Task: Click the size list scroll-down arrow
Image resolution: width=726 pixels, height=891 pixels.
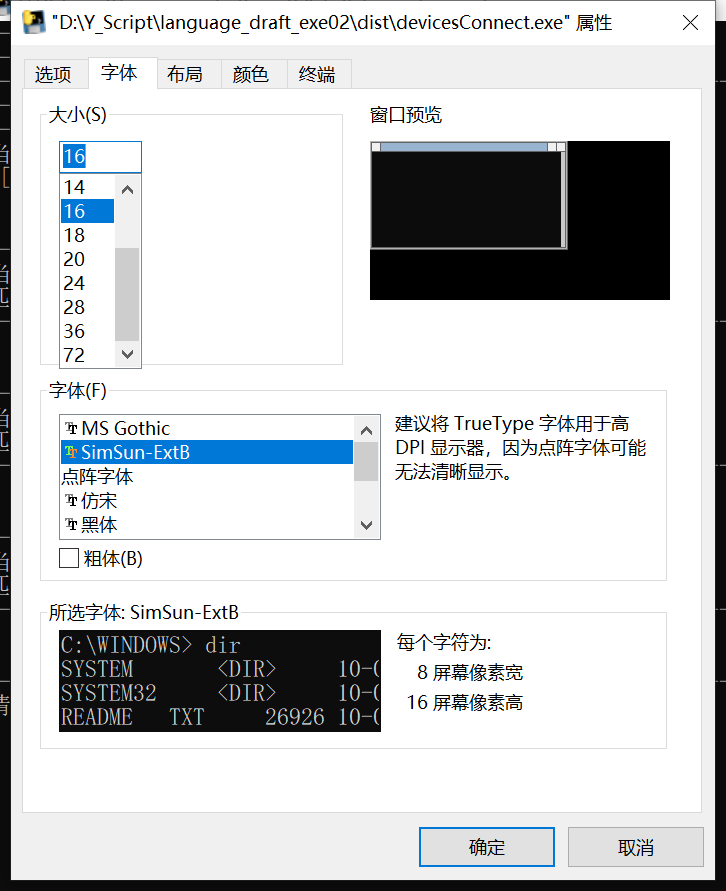Action: click(127, 354)
